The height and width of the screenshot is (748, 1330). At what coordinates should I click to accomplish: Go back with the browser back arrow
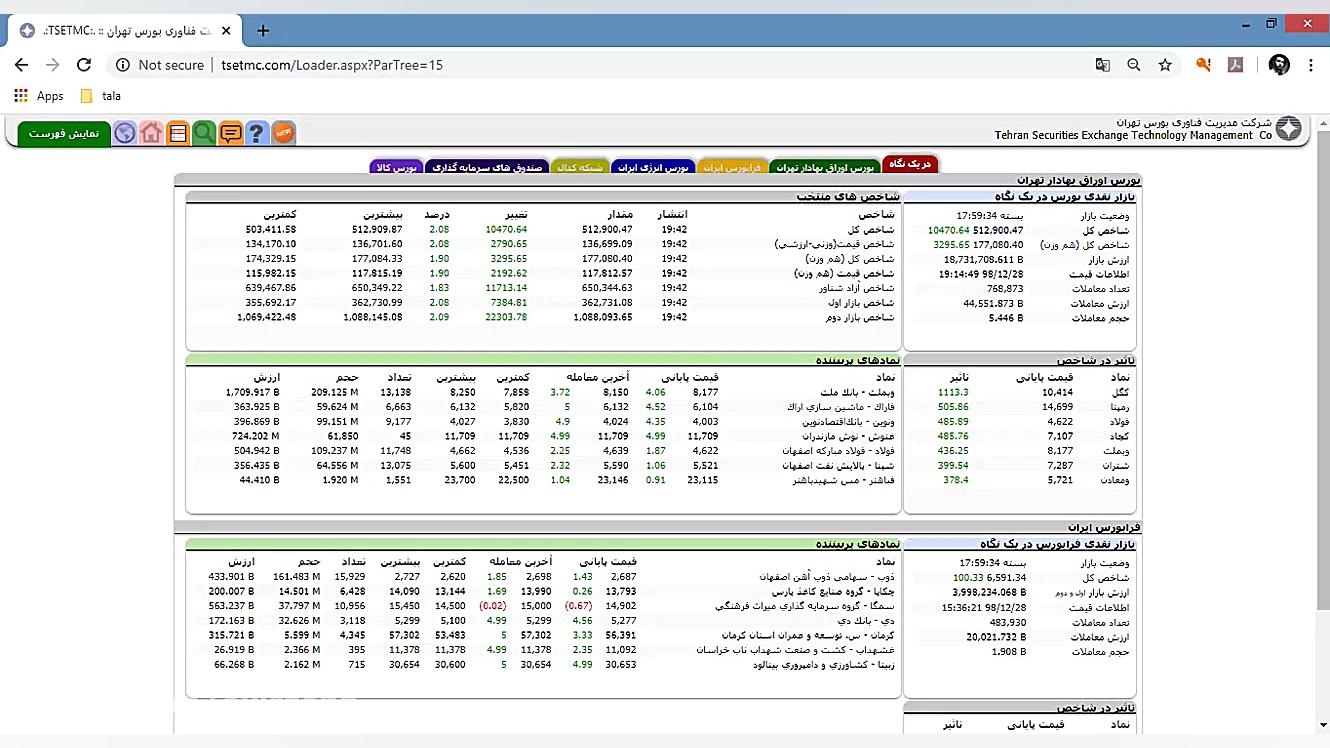point(21,65)
